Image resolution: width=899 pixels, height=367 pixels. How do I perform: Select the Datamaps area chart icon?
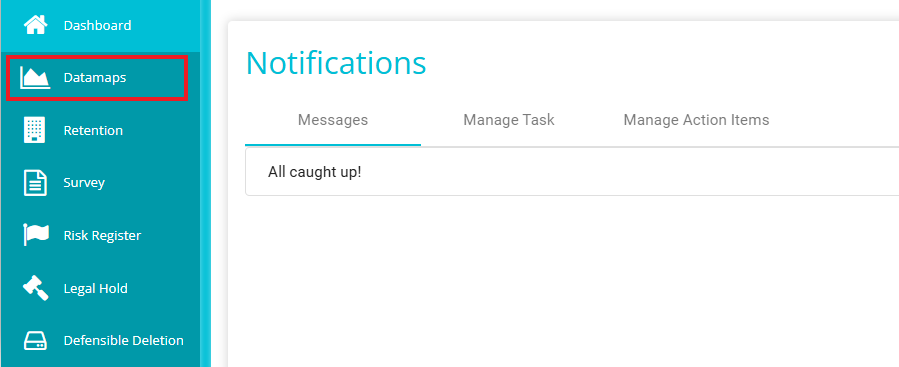tap(36, 78)
